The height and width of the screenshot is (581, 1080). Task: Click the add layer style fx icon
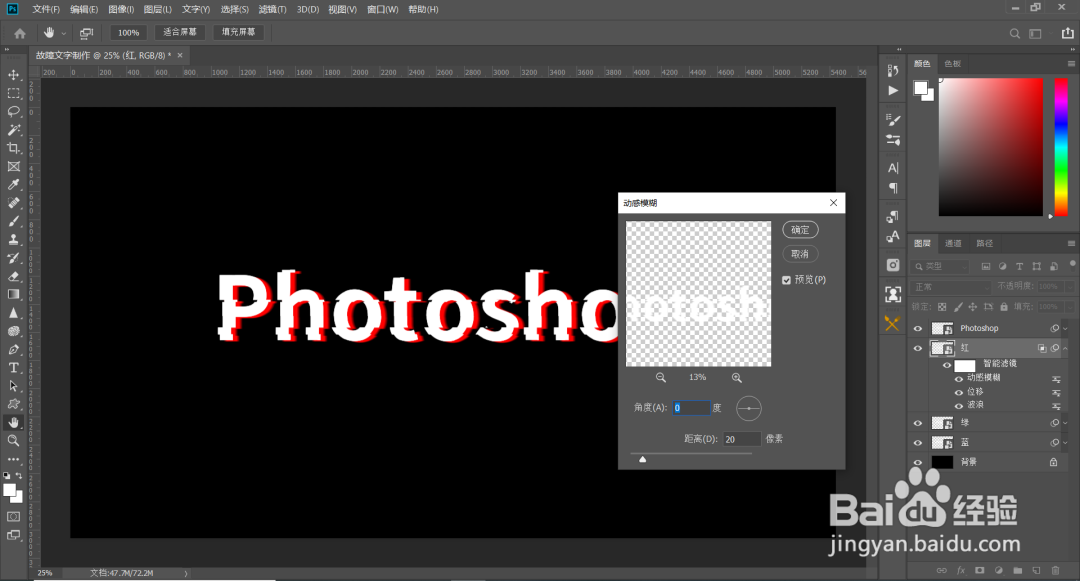point(961,570)
